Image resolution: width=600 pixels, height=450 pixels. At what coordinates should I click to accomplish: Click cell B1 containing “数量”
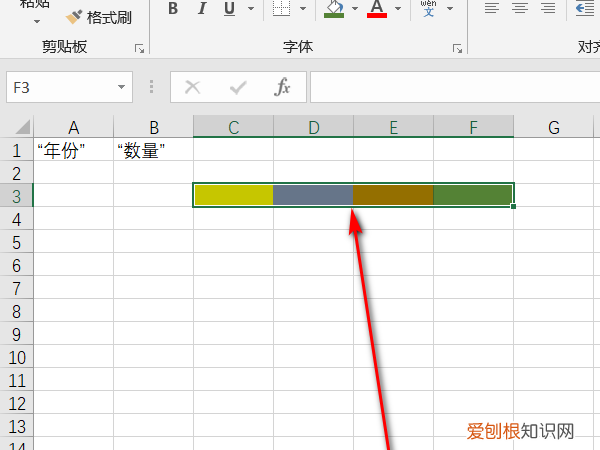(x=153, y=150)
